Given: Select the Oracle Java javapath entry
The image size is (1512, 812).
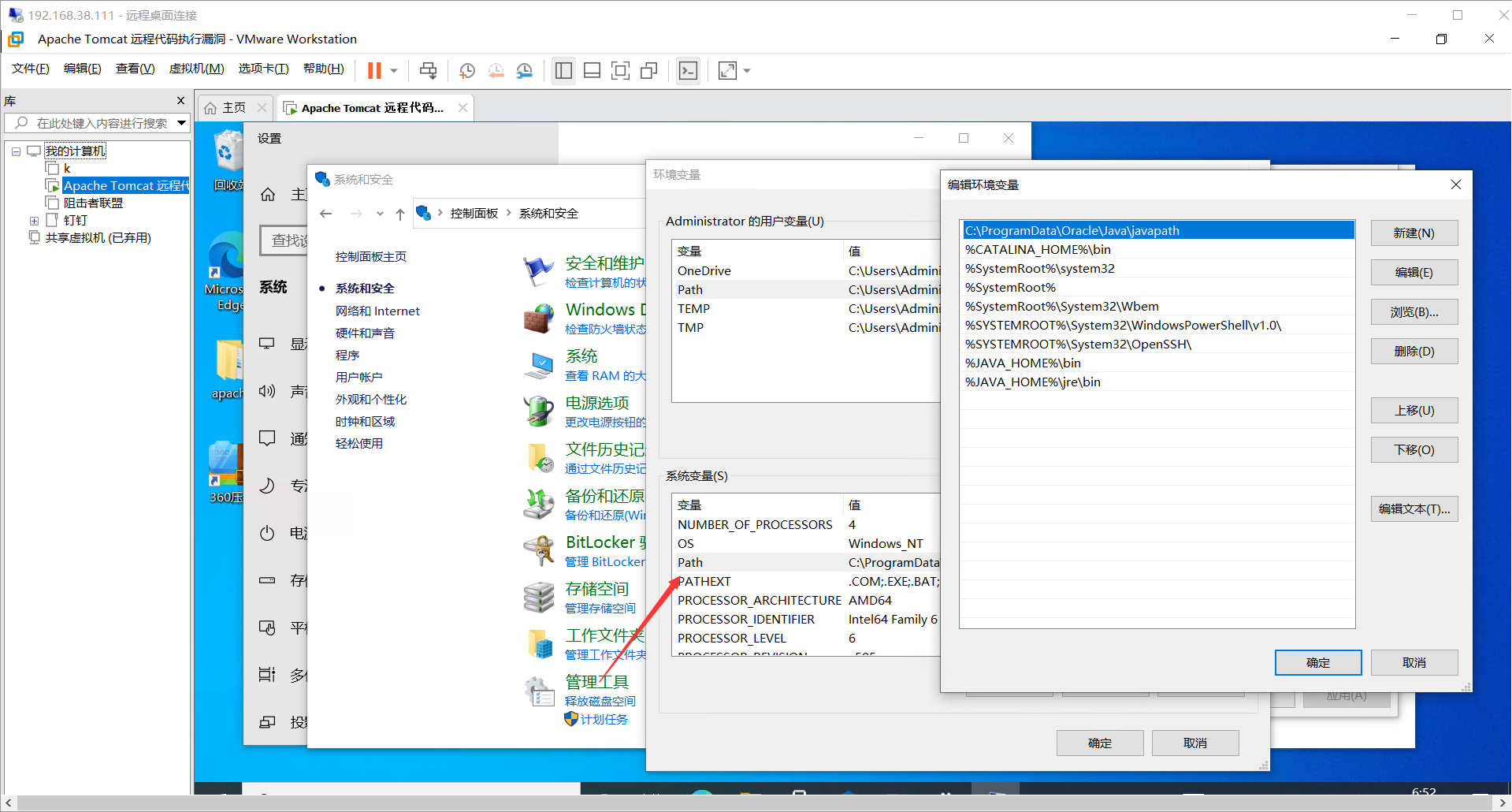Looking at the screenshot, I should (1157, 231).
